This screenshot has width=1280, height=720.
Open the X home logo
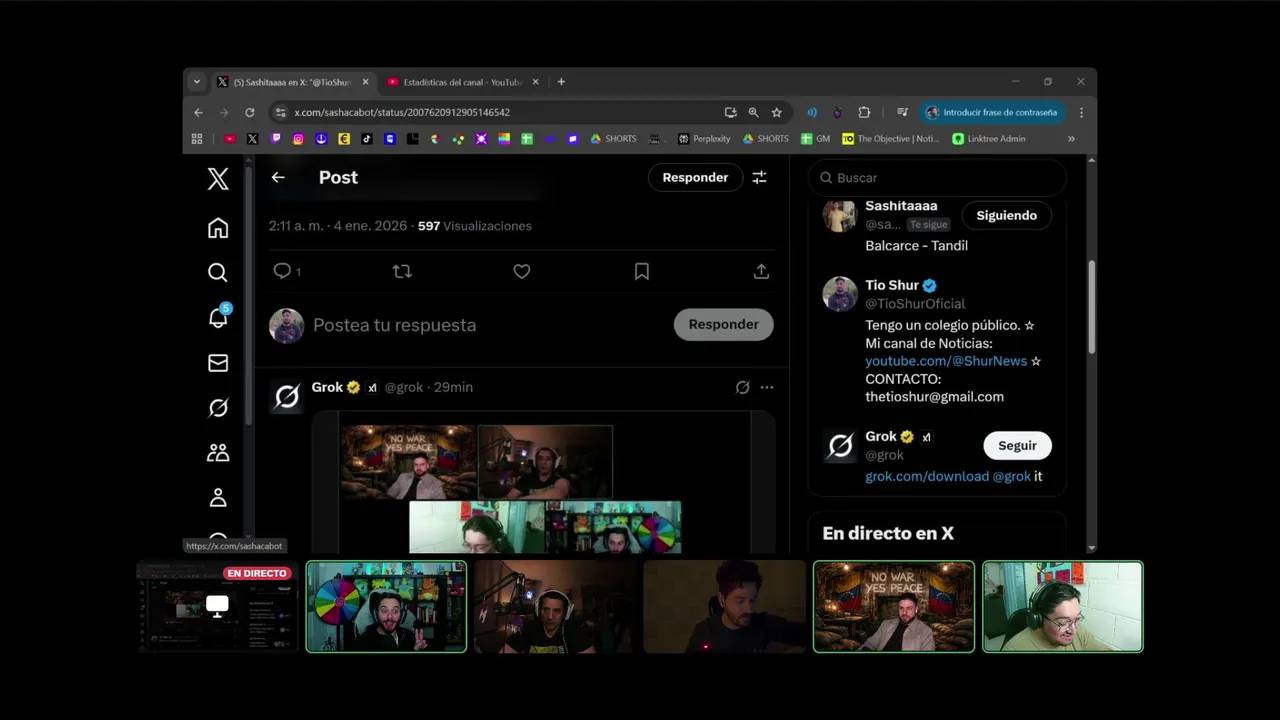(x=218, y=179)
